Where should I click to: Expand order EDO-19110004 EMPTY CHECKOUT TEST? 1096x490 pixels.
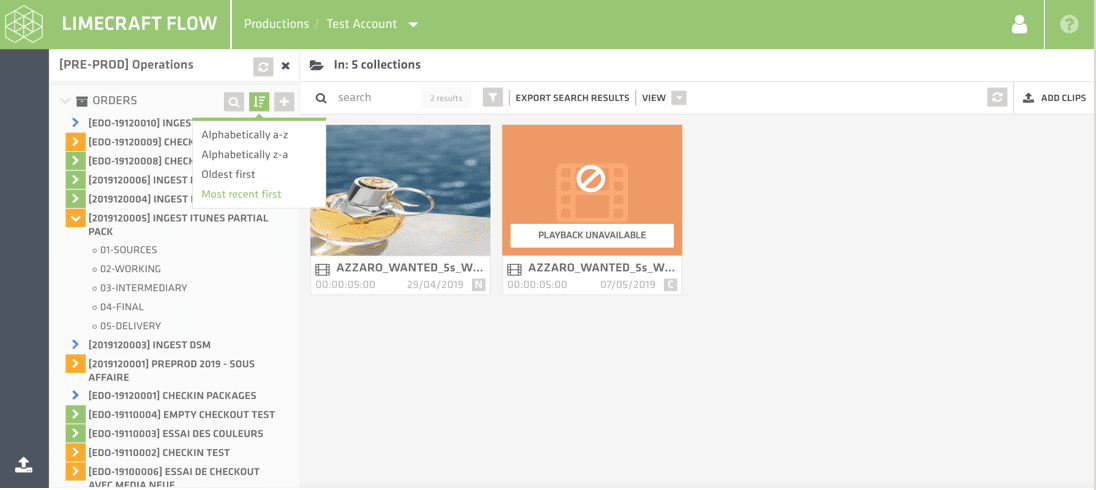(75, 415)
